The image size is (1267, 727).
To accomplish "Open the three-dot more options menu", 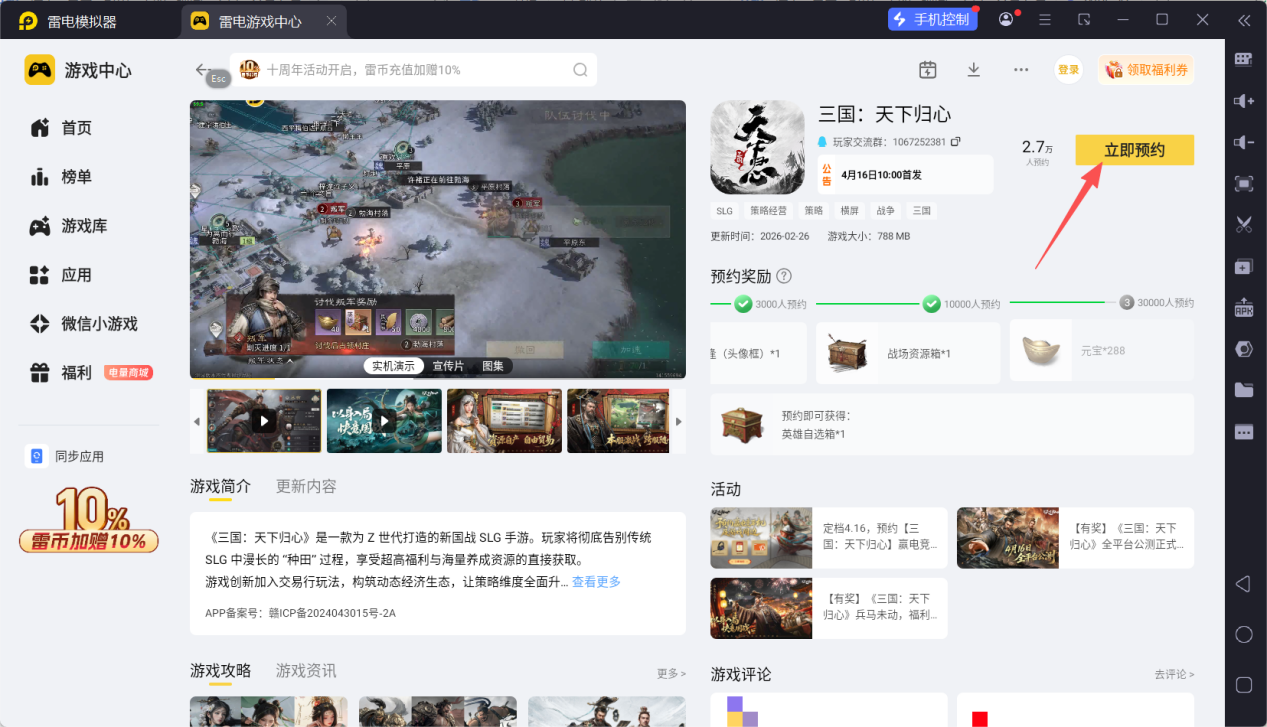I will tap(1021, 70).
